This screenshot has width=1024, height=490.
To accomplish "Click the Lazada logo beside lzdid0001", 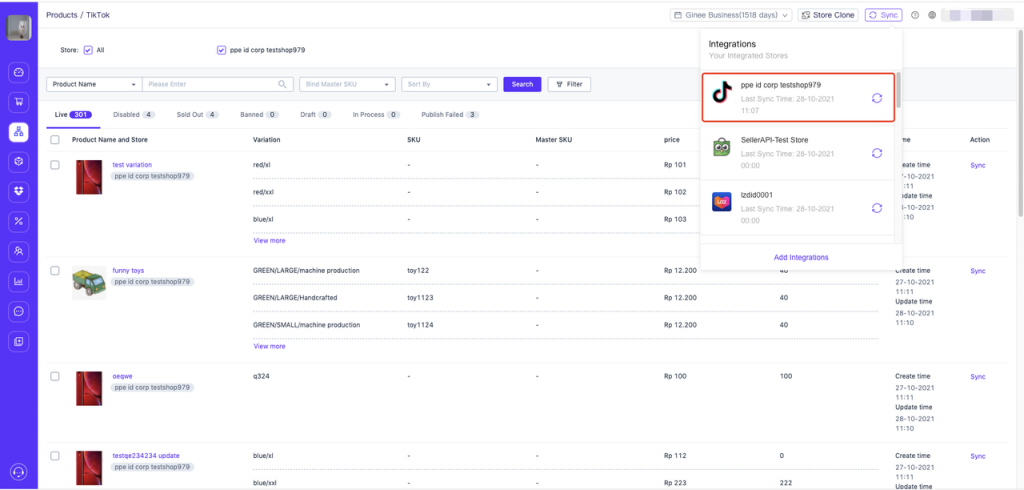I will [722, 202].
